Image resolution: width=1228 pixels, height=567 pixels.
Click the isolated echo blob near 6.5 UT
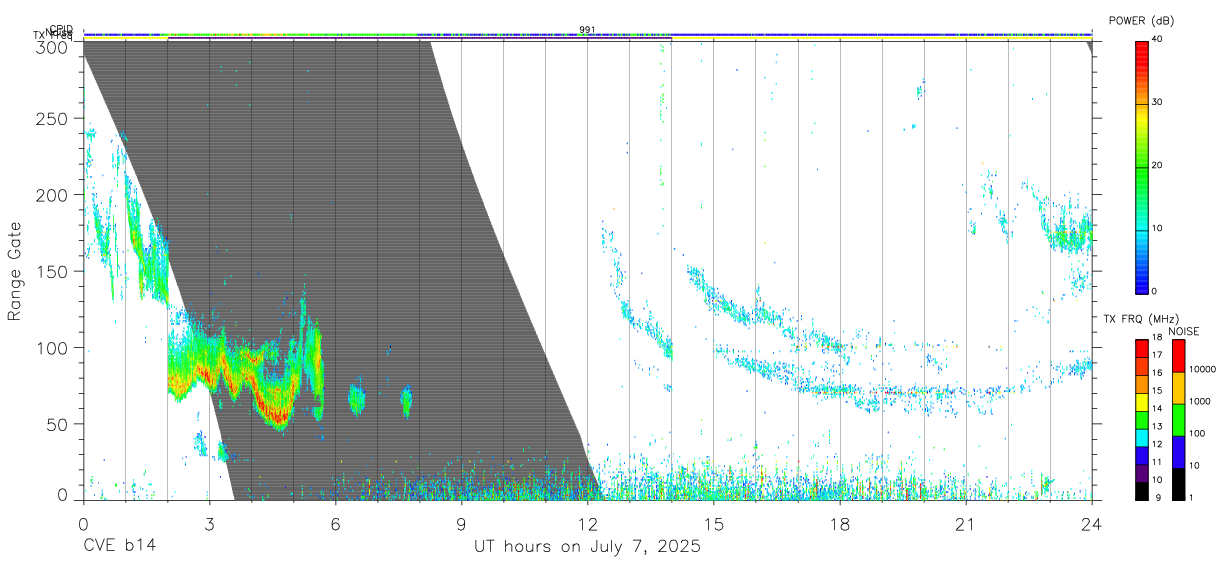click(x=356, y=400)
